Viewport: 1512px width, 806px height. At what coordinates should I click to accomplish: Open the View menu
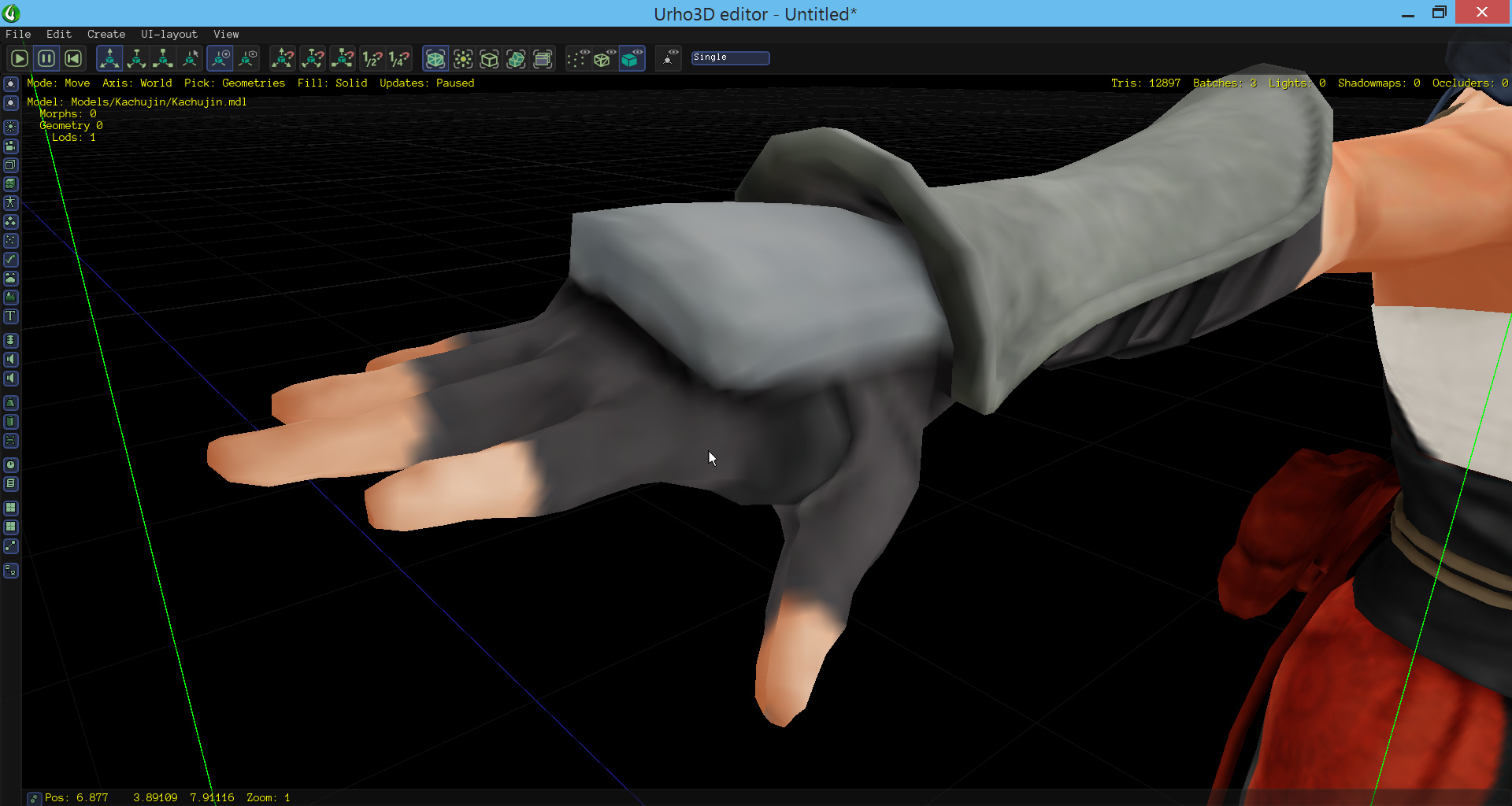coord(226,34)
